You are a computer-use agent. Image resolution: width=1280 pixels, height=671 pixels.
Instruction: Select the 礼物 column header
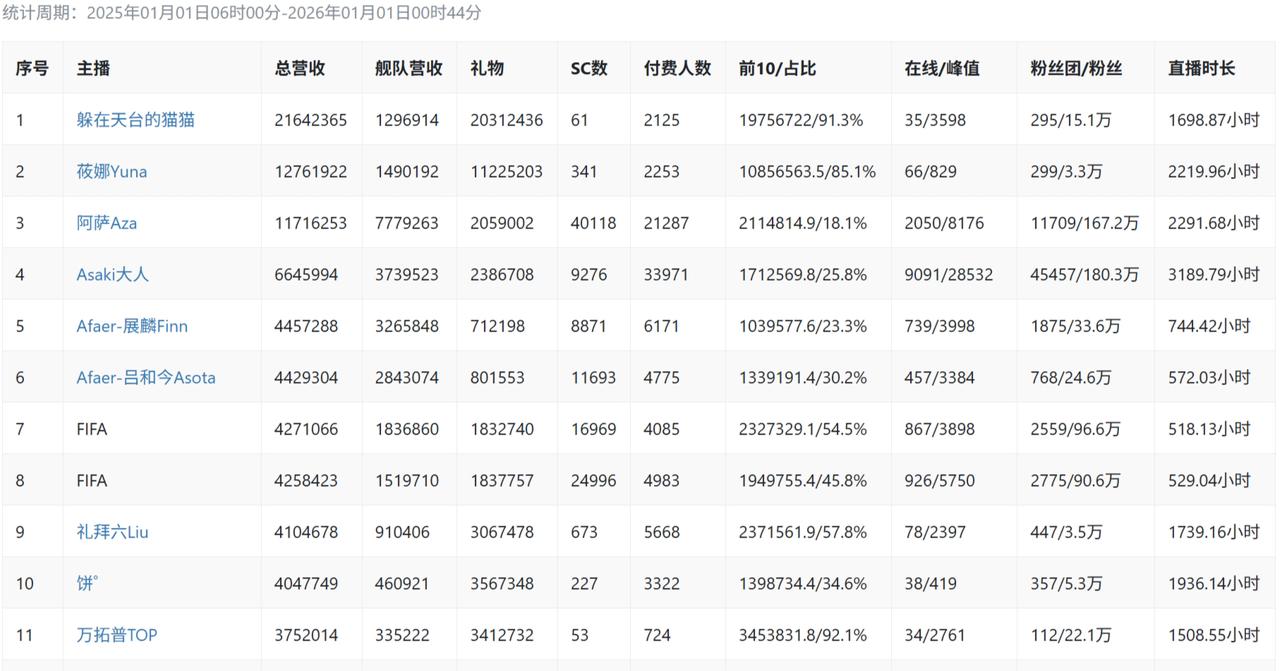(487, 69)
